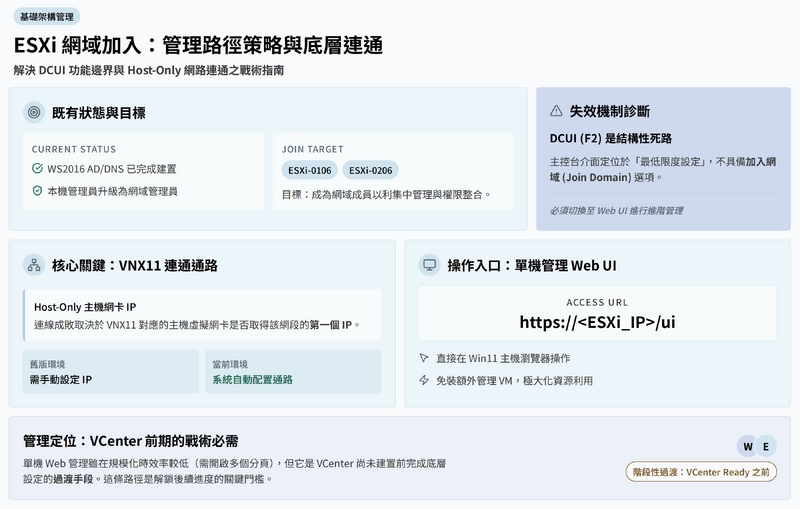The height and width of the screenshot is (509, 800).
Task: Click the target icon beside 既有狀態與目標
Action: [x=34, y=112]
